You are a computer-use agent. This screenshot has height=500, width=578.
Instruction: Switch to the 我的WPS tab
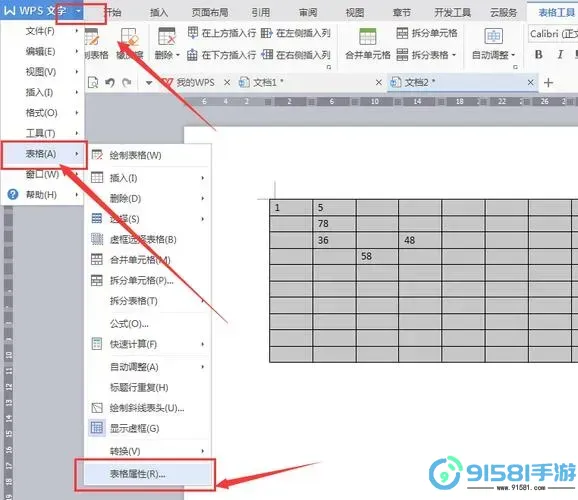tap(195, 82)
